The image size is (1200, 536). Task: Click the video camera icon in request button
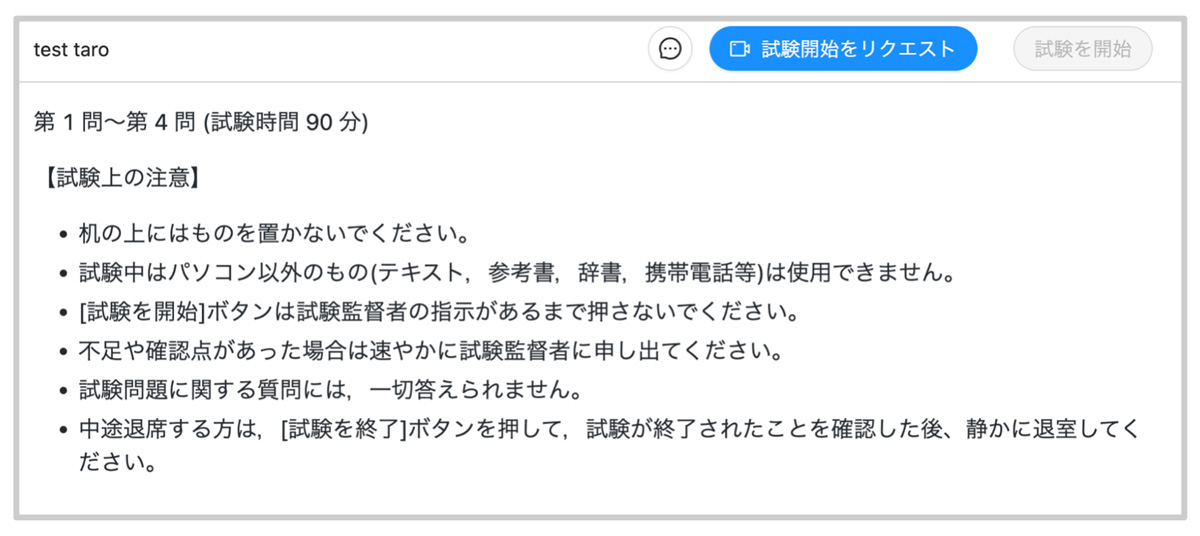click(739, 49)
